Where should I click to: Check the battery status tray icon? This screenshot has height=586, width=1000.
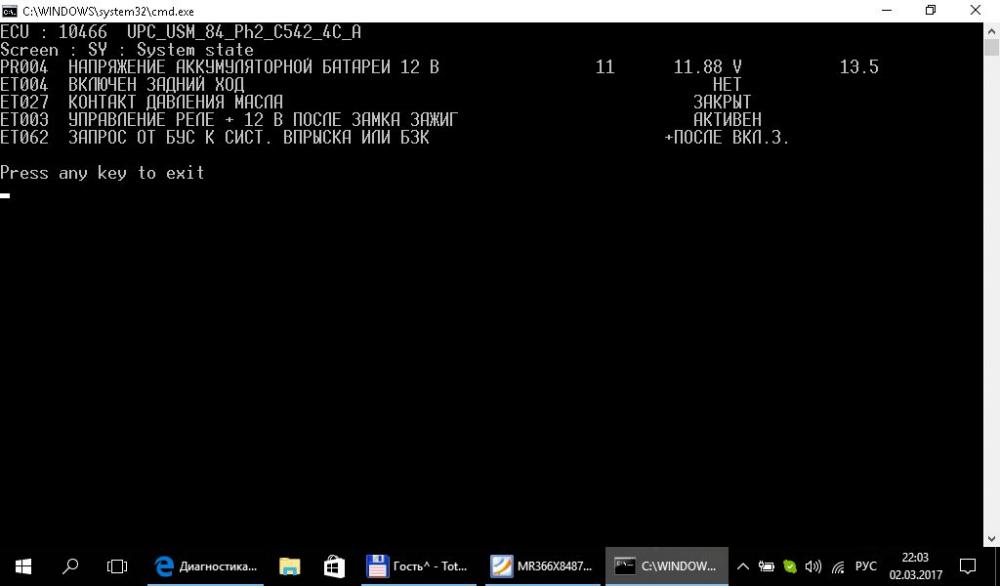point(766,566)
